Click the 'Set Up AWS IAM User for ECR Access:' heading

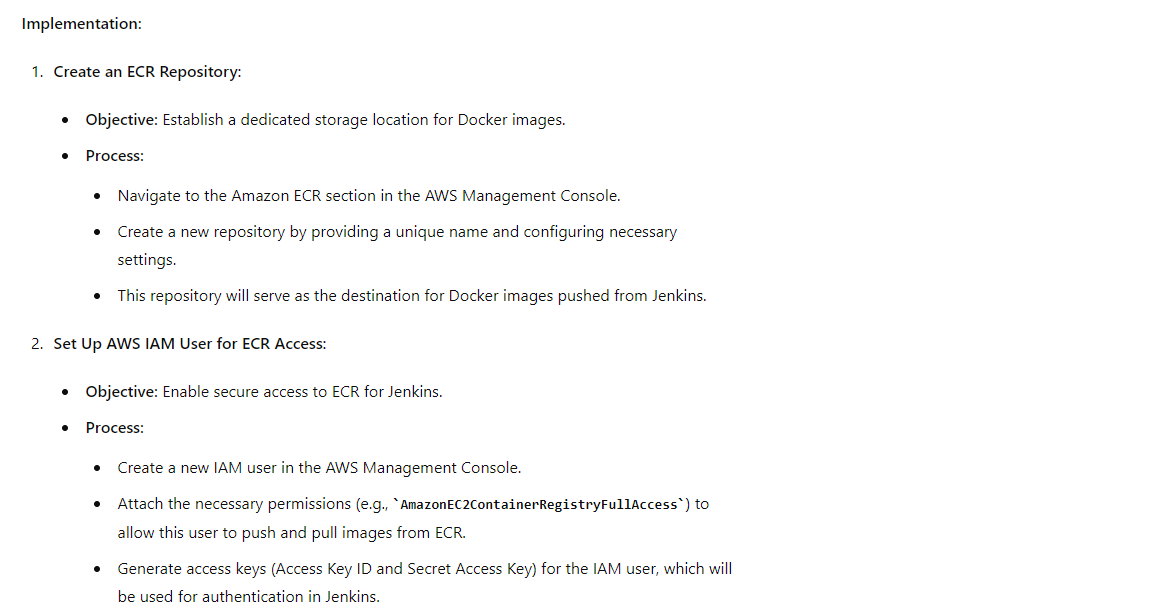coord(190,344)
